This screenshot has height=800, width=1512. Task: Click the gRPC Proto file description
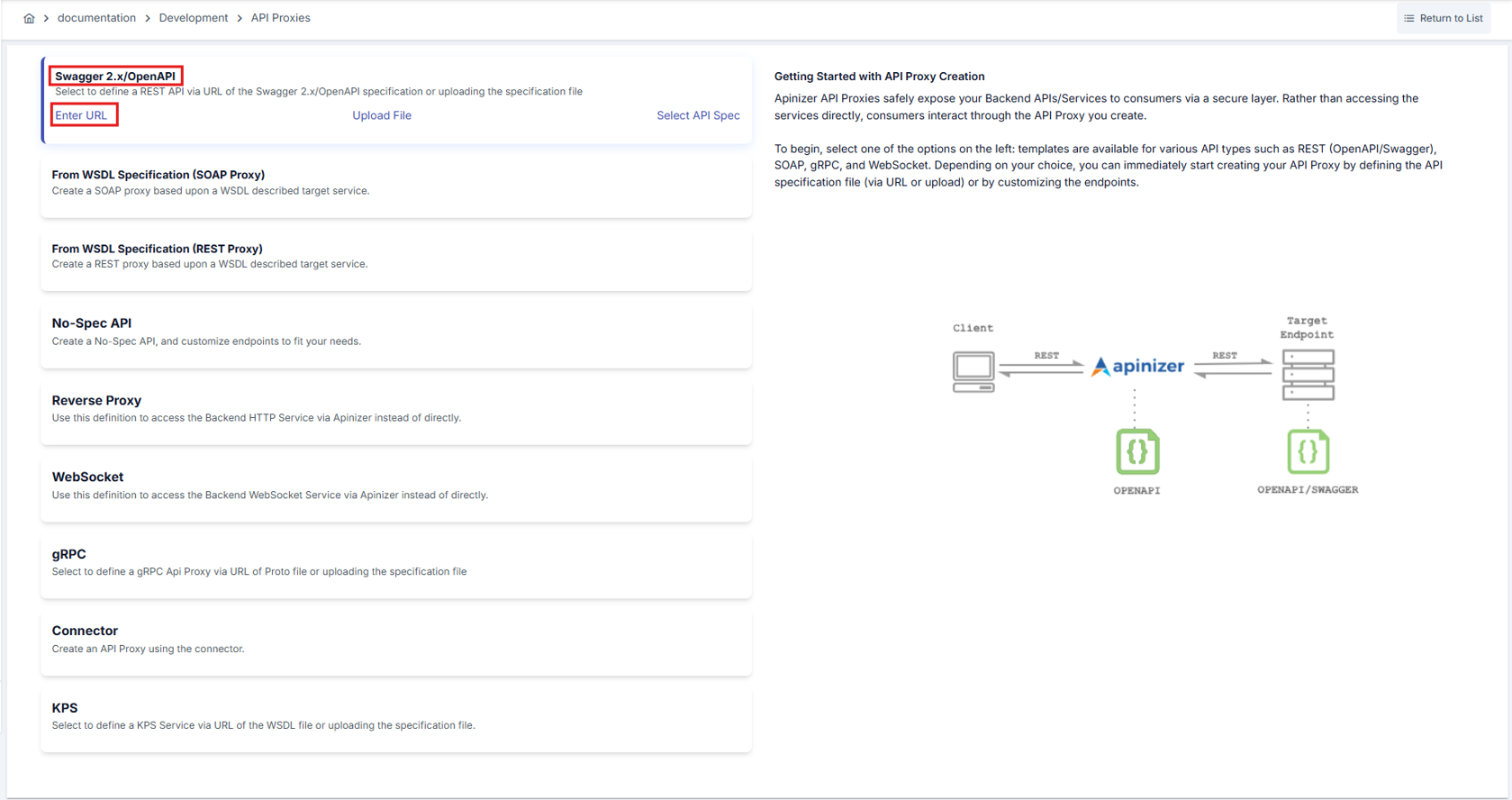259,572
